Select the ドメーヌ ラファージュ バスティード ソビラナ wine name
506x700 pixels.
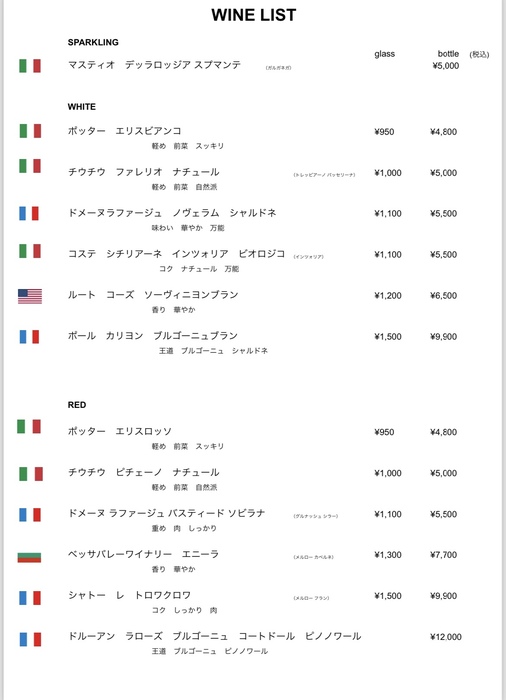(x=167, y=513)
